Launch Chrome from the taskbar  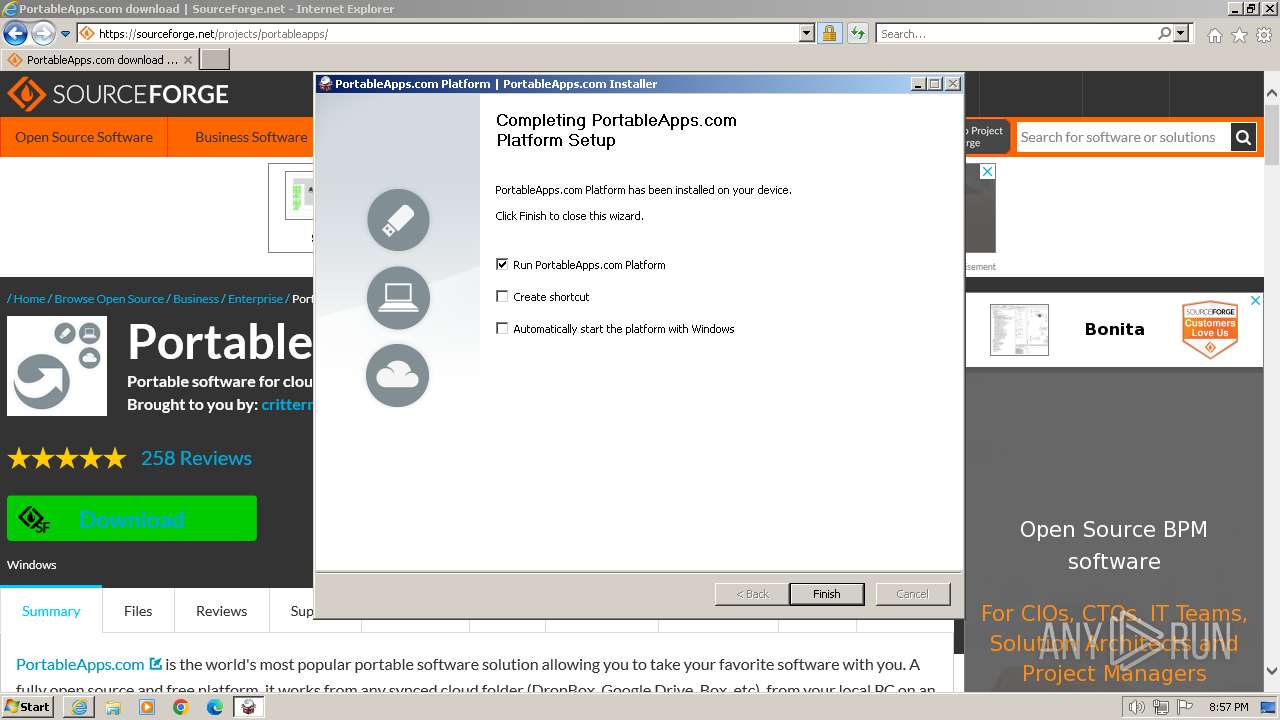pyautogui.click(x=181, y=707)
